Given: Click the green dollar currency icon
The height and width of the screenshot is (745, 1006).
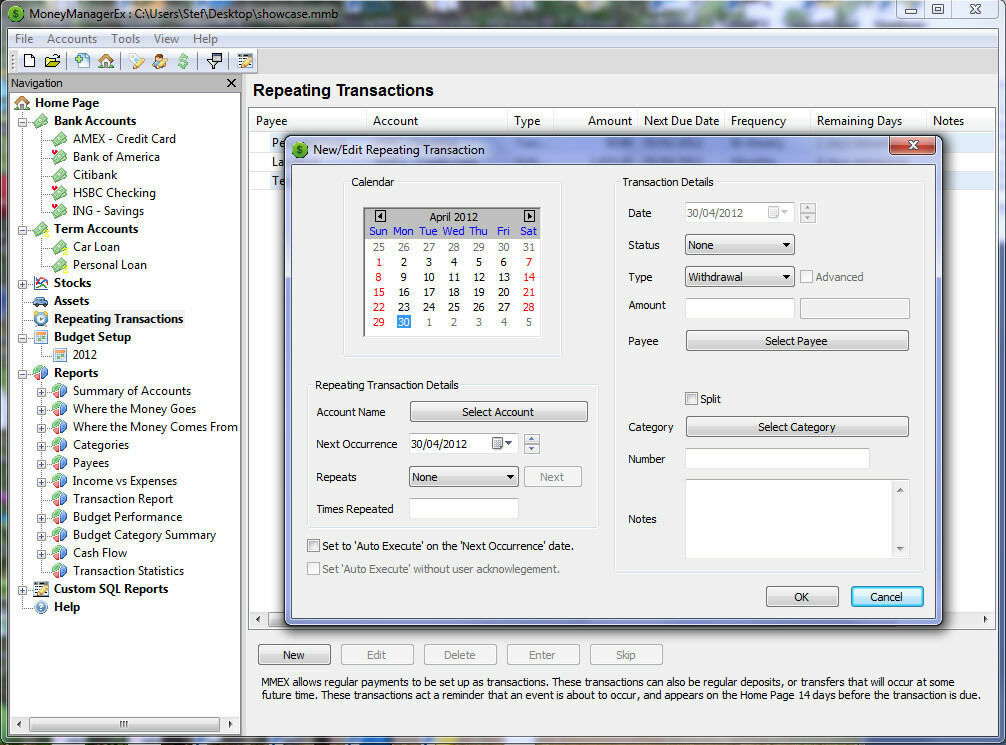Looking at the screenshot, I should point(183,61).
